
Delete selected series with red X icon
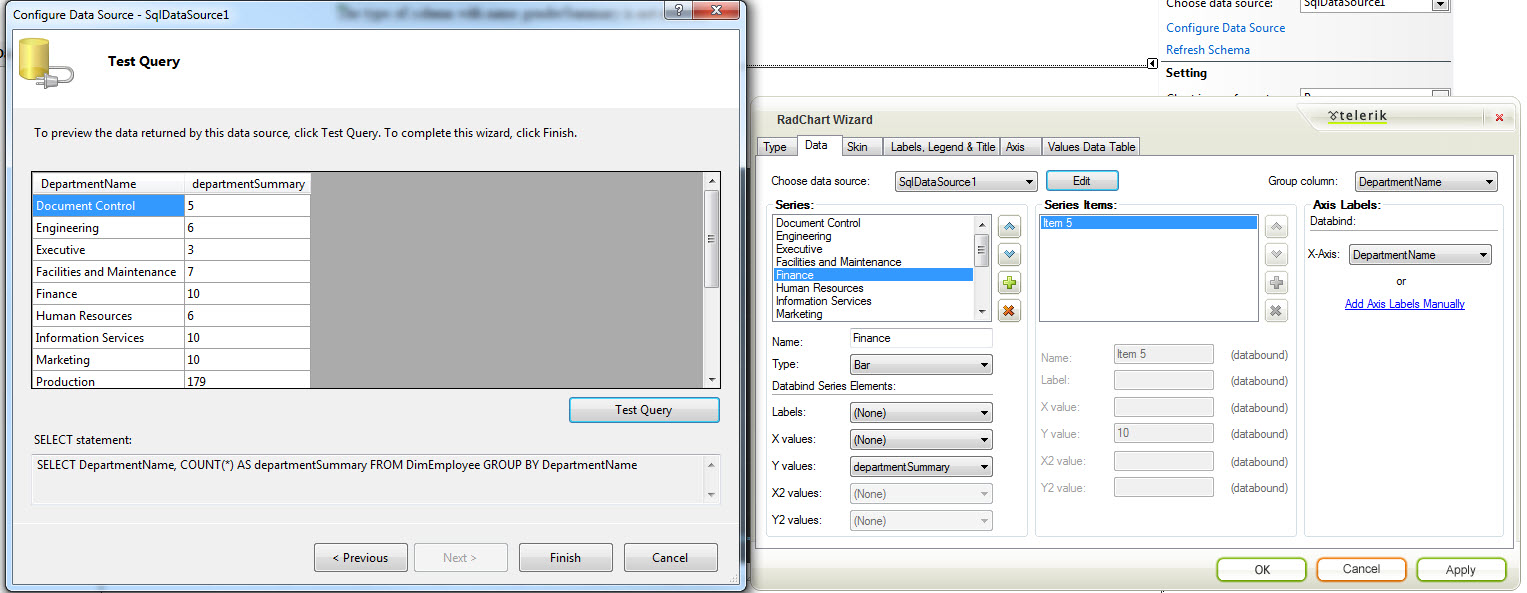click(1009, 311)
